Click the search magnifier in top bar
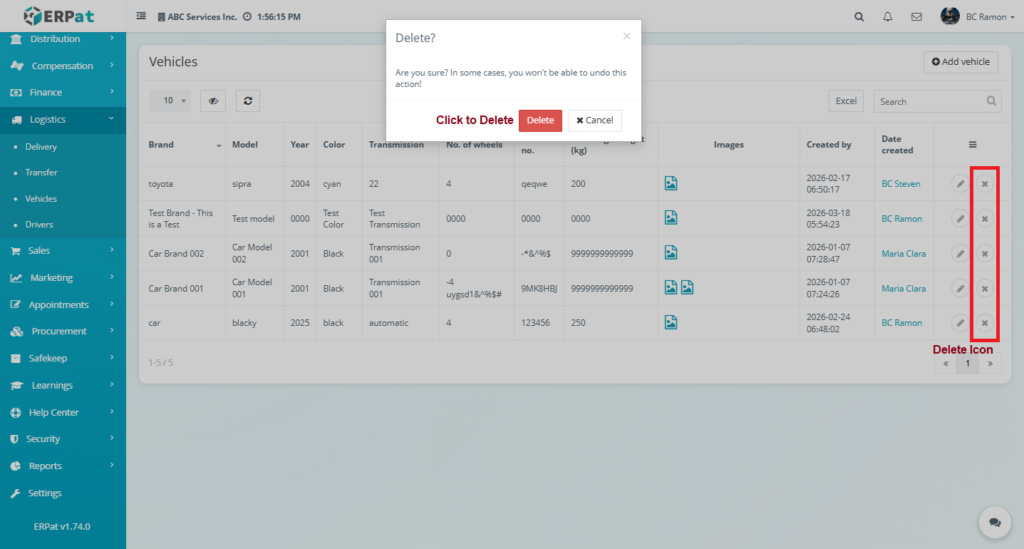 pos(859,17)
